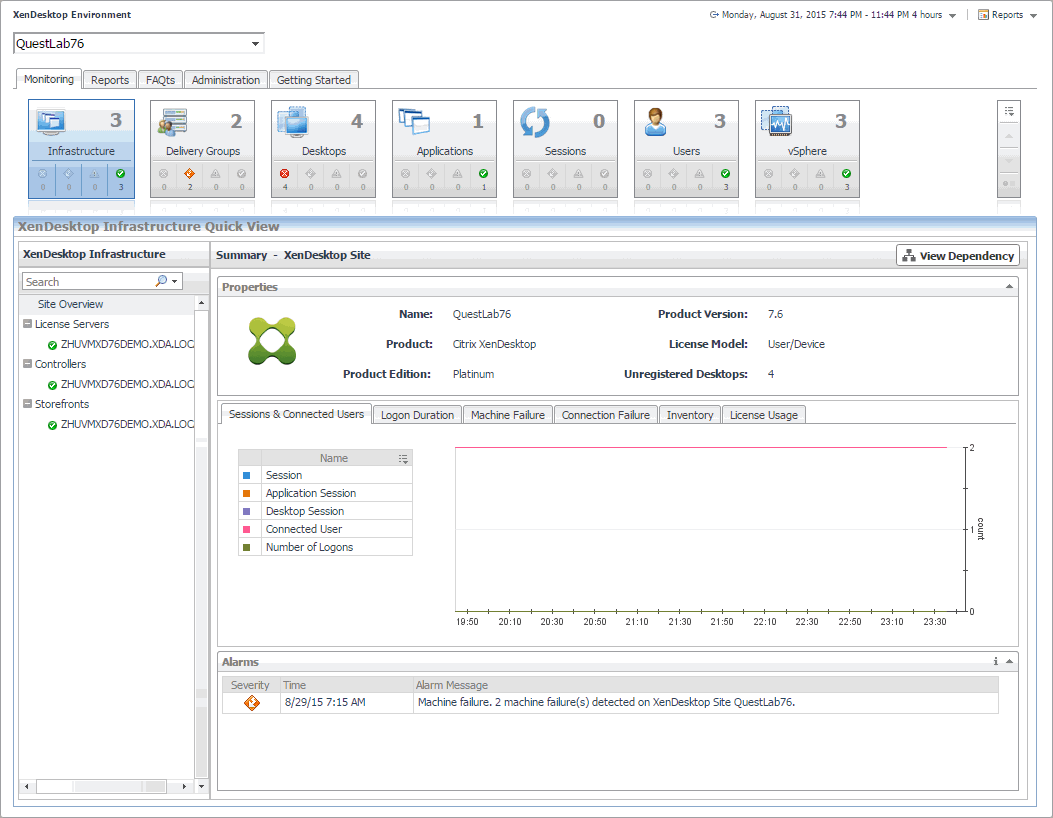Open the Delivery Groups tile icon
Screen dimensions: 1053x818
coord(173,122)
